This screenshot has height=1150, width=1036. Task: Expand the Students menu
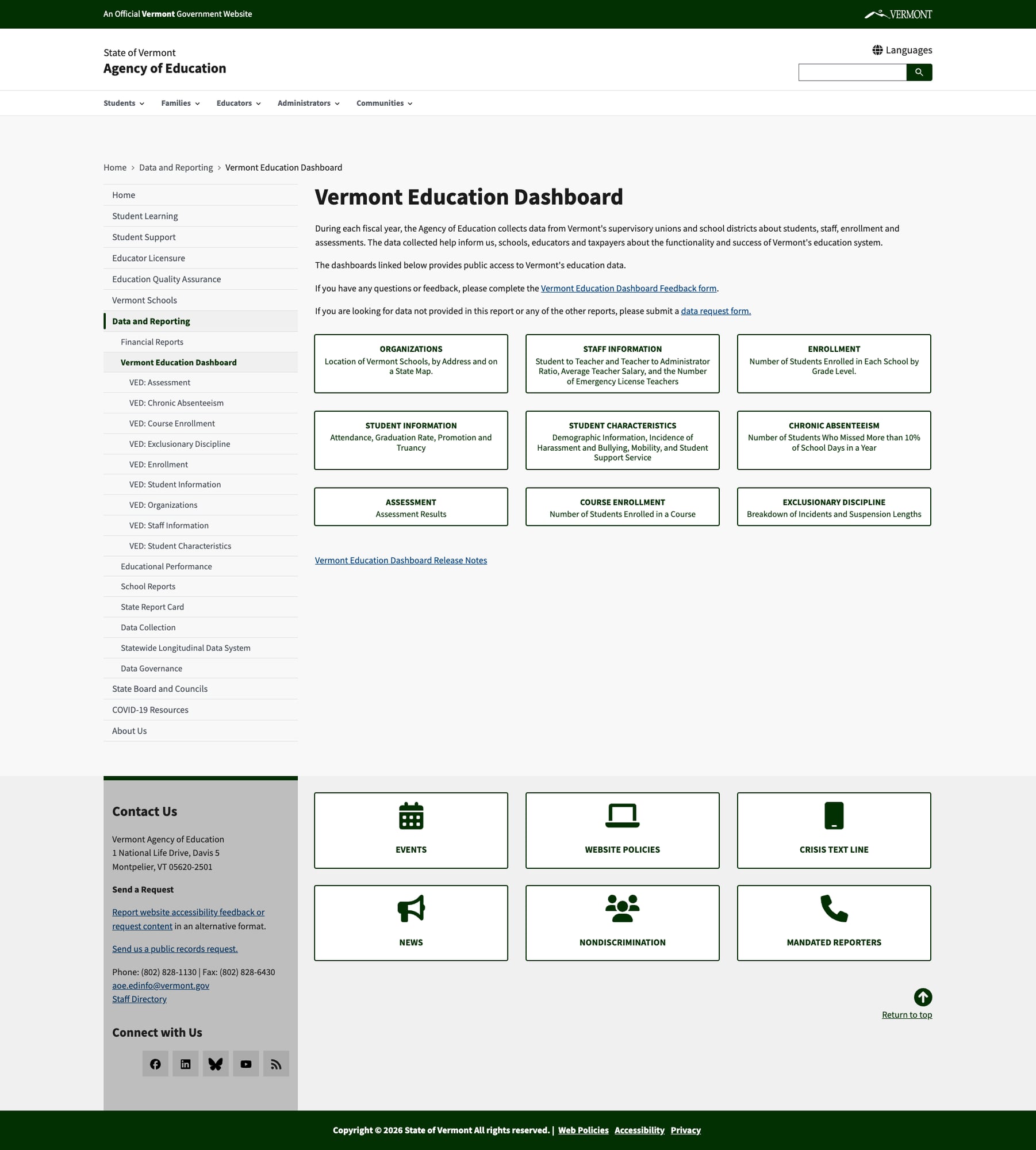pos(124,103)
